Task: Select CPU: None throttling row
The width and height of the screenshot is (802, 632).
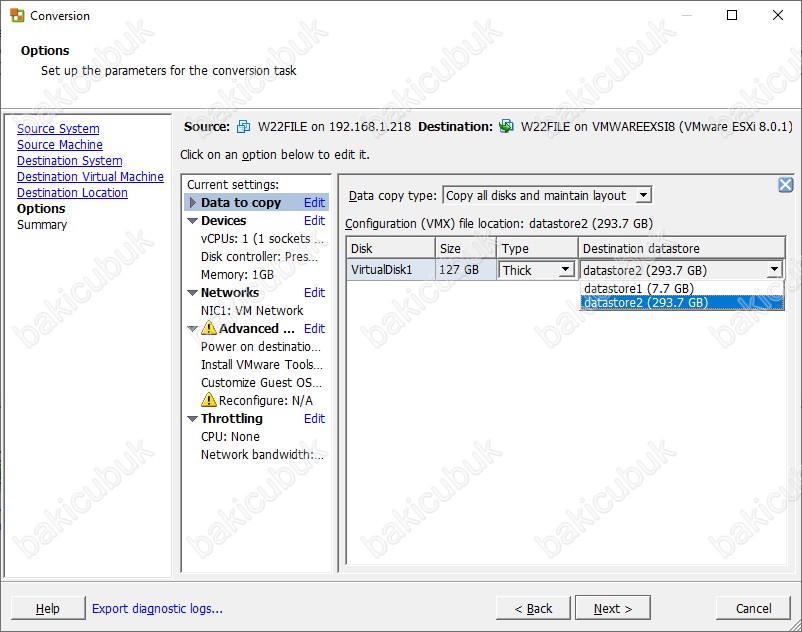Action: coord(230,437)
